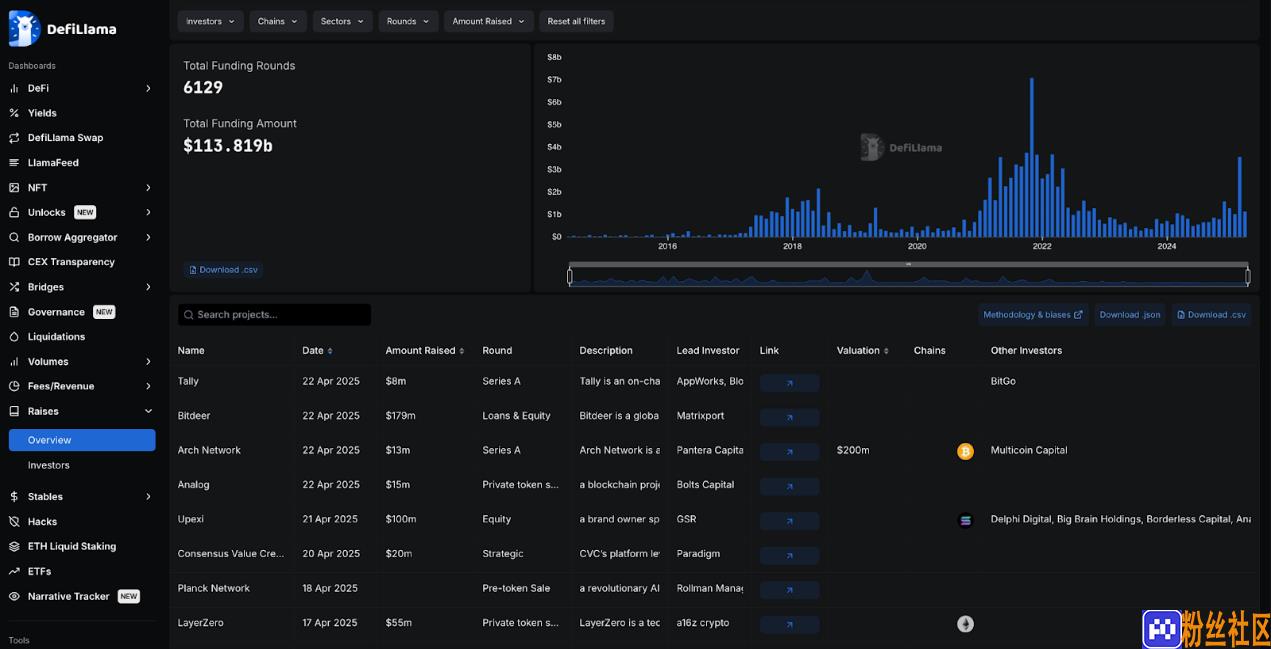1271x649 pixels.
Task: Click the Search projects input field
Action: (274, 315)
